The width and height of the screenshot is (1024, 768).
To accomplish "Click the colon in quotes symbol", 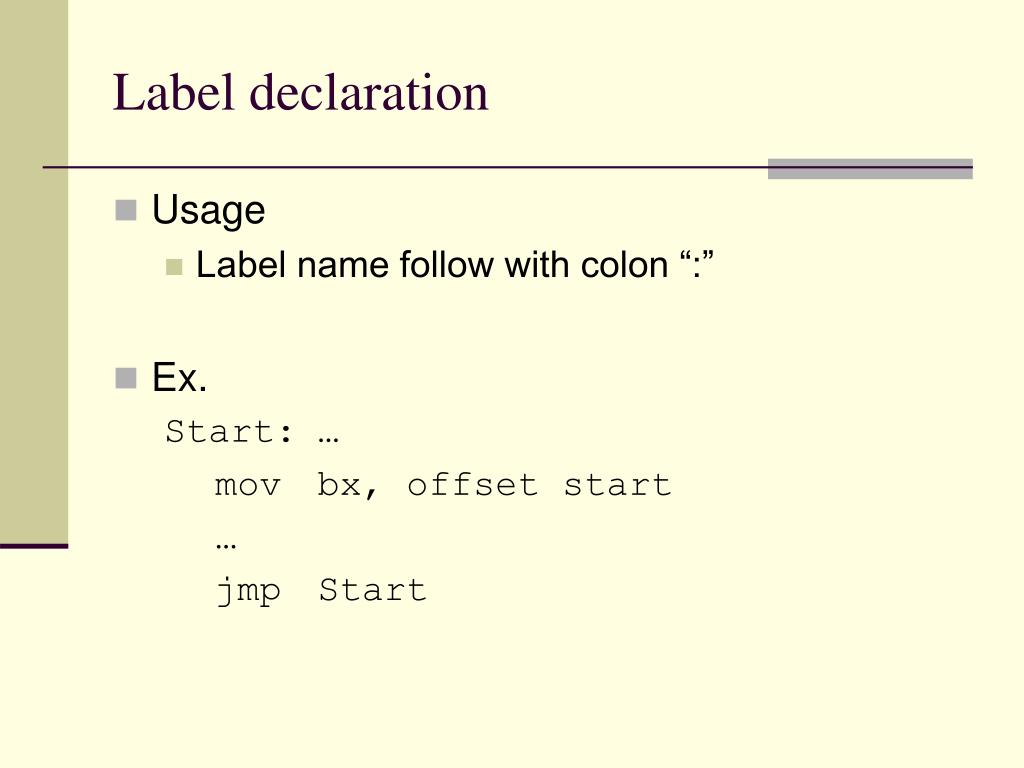I will [x=697, y=264].
